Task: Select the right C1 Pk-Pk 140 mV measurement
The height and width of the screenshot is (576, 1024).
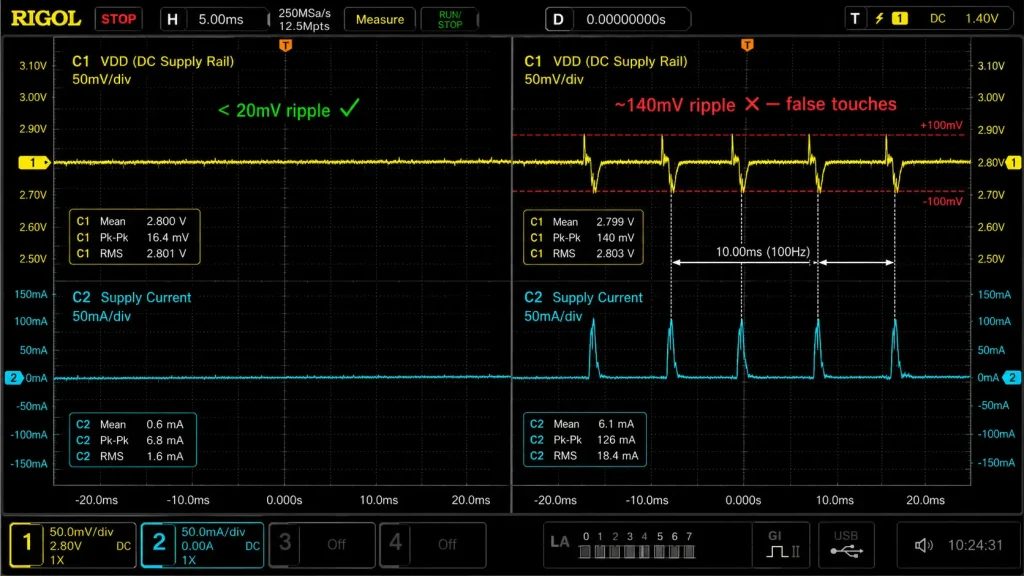Action: point(582,238)
